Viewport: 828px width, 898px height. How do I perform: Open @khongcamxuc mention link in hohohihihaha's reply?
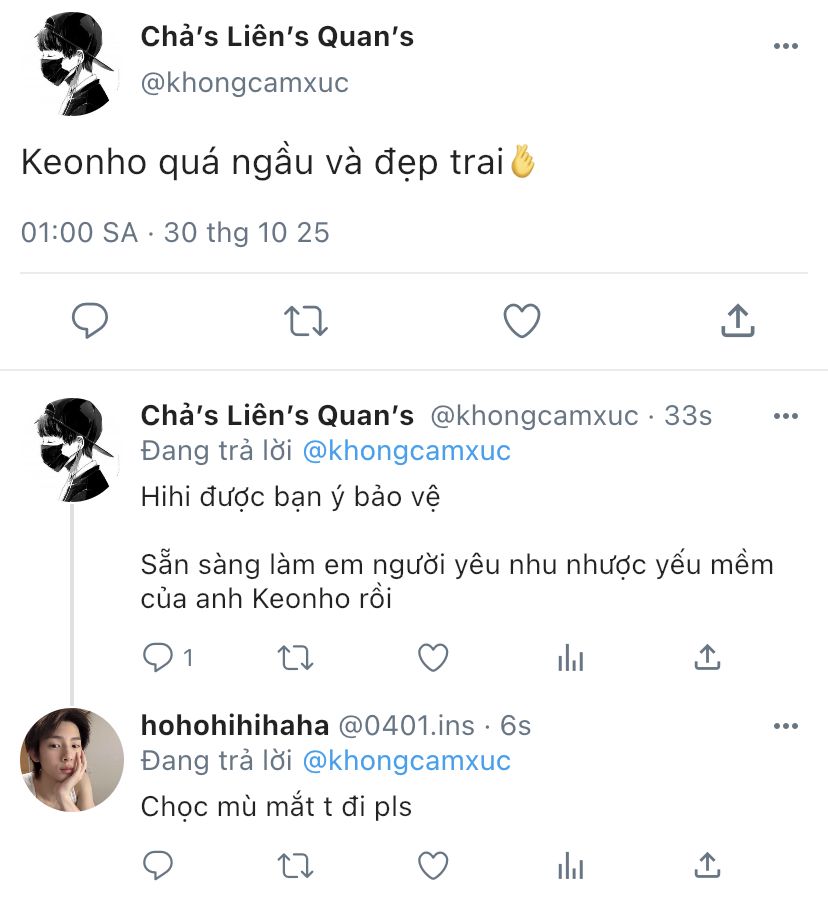406,761
